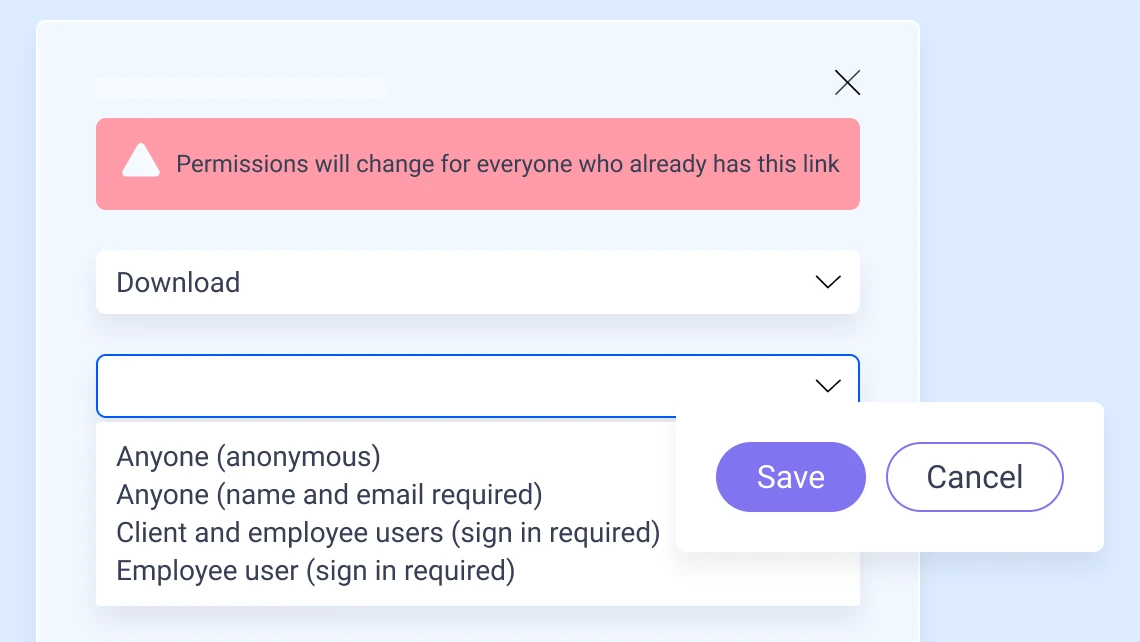This screenshot has height=642, width=1140.
Task: Click the warning triangle icon in banner
Action: (141, 161)
